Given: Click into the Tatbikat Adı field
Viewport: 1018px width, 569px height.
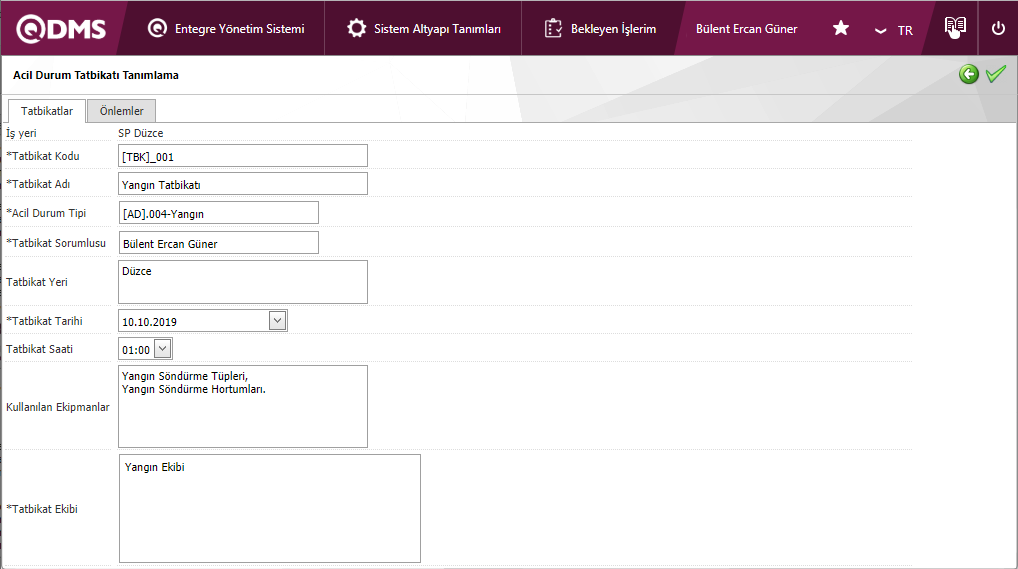Looking at the screenshot, I should point(243,184).
